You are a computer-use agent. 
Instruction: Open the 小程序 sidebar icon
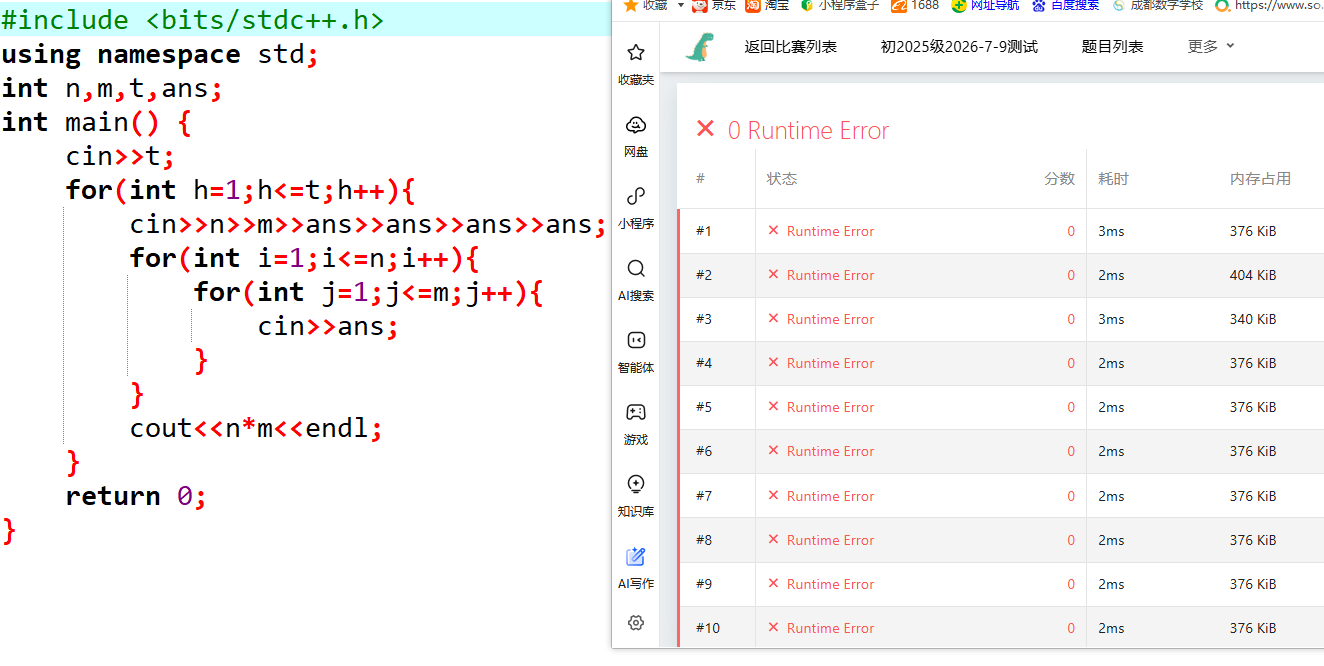(636, 196)
